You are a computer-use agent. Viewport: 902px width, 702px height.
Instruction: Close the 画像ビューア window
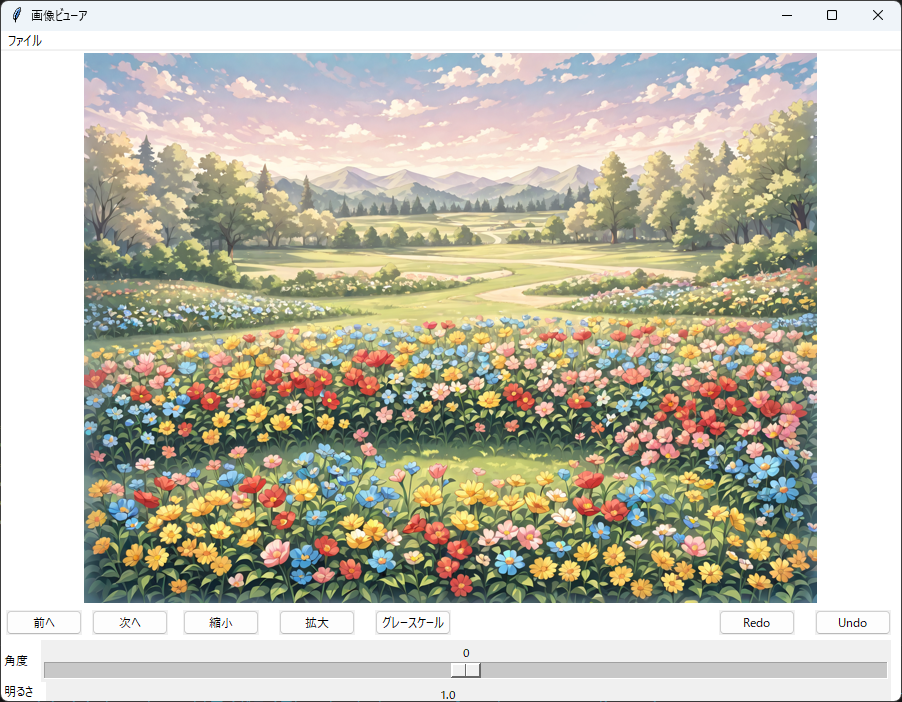tap(878, 15)
